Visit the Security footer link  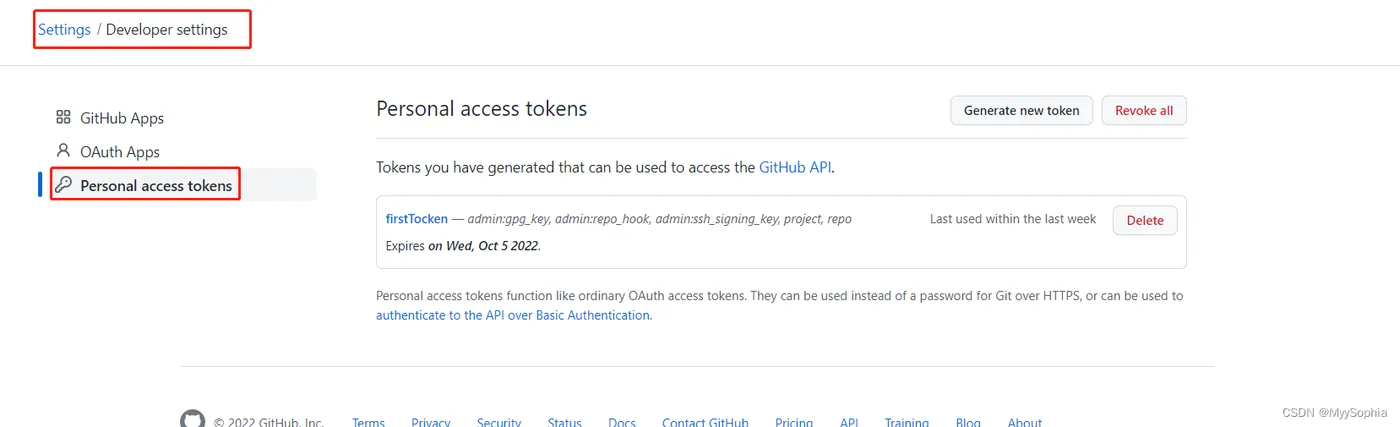coord(498,422)
